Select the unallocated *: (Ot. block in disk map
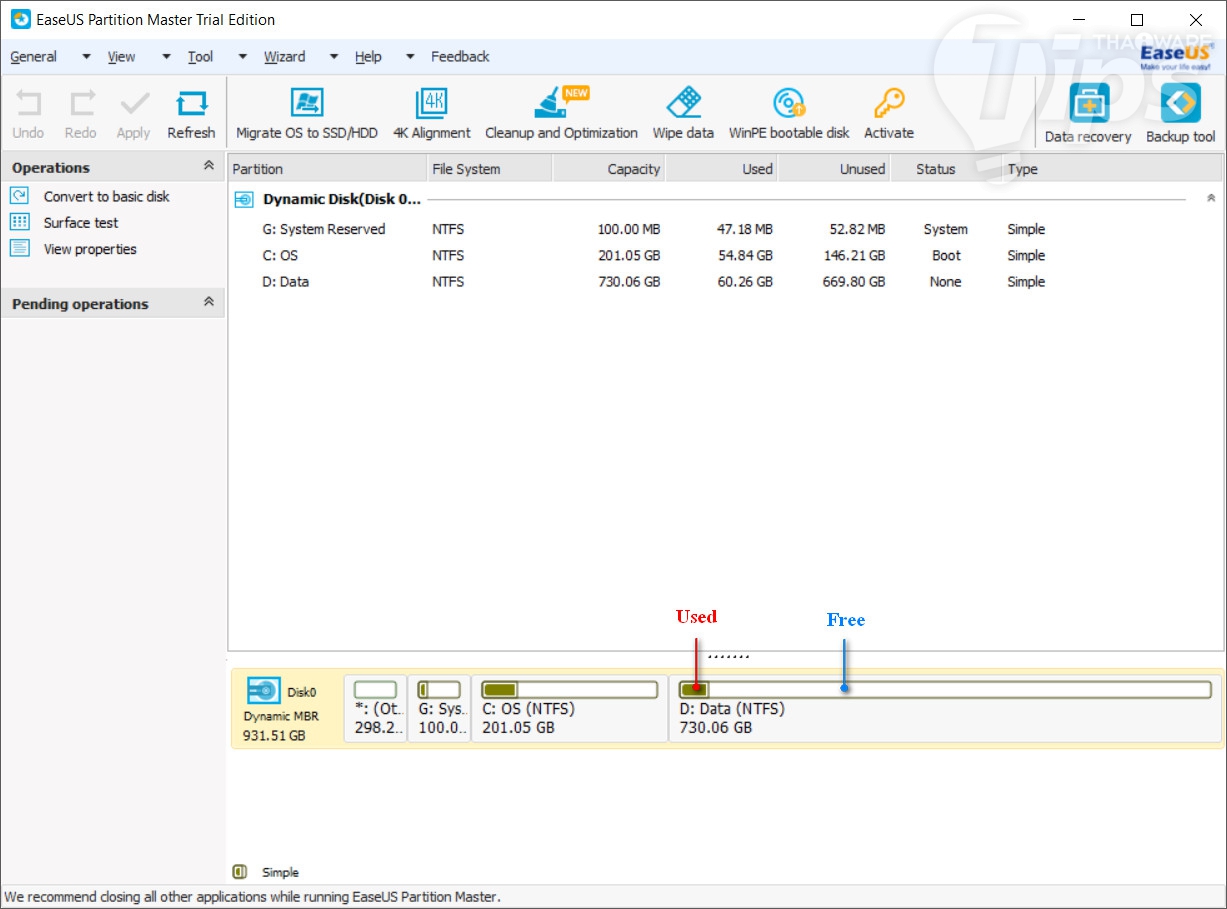Screen dimensions: 1227x909 (375, 708)
